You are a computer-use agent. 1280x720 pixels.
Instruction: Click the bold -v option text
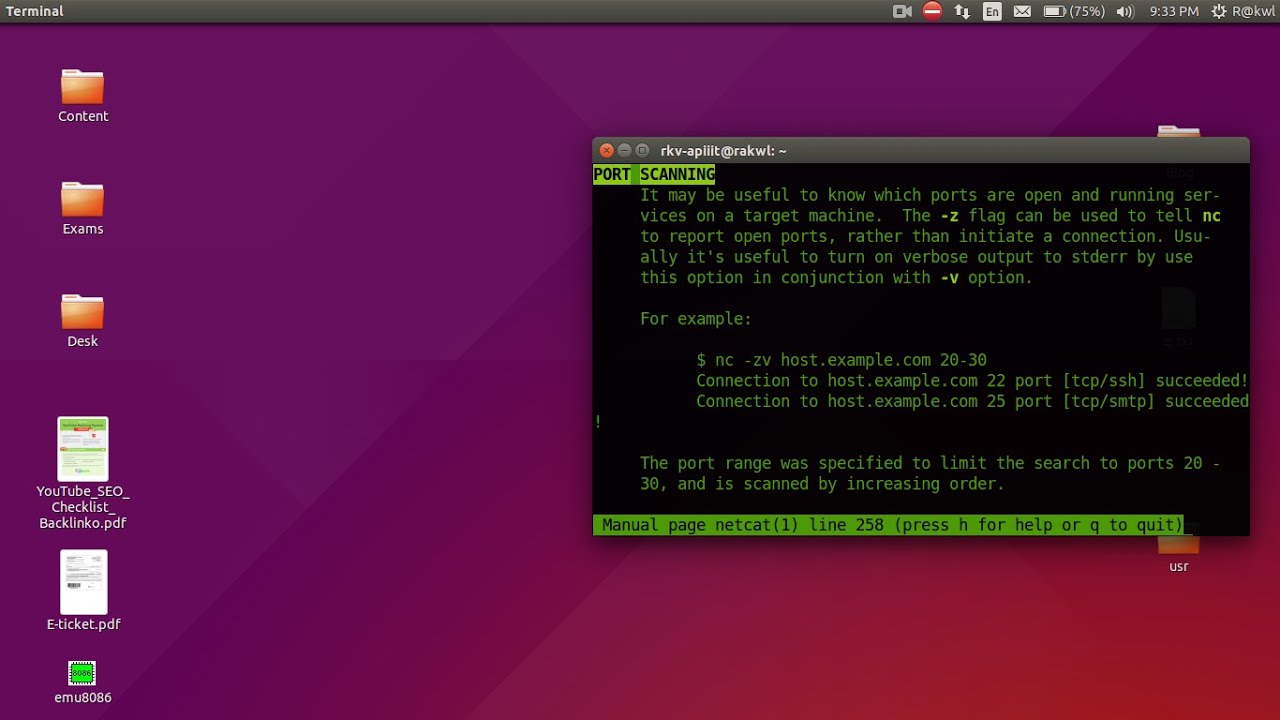950,278
